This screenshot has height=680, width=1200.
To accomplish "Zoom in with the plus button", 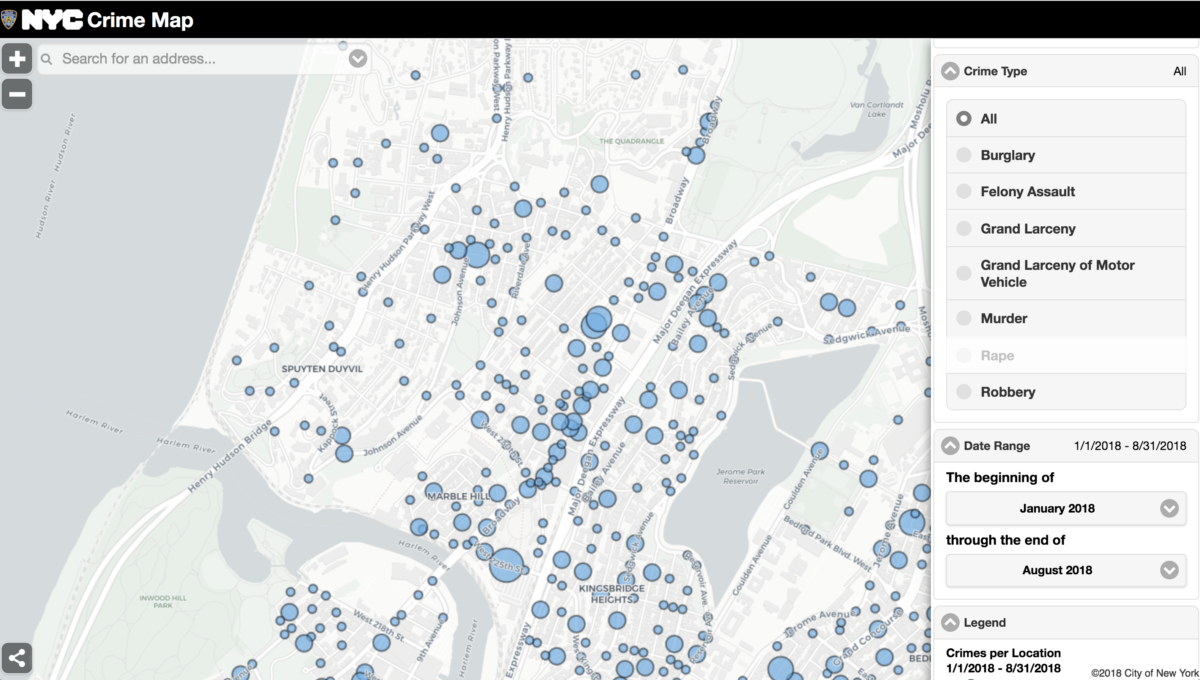I will 17,59.
